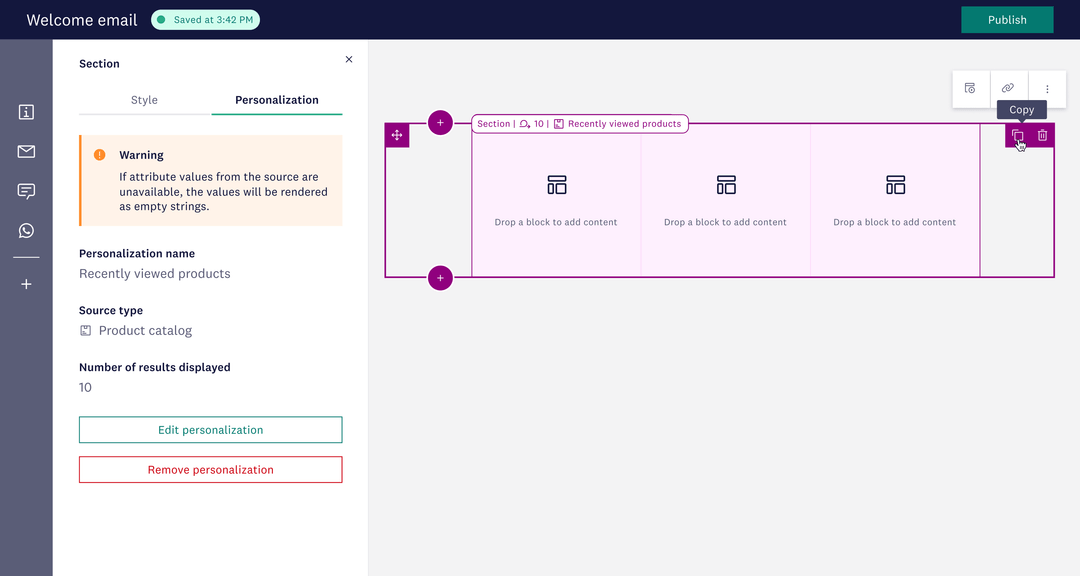The width and height of the screenshot is (1080, 576).
Task: Grab the section drag handle icon
Action: tap(397, 134)
